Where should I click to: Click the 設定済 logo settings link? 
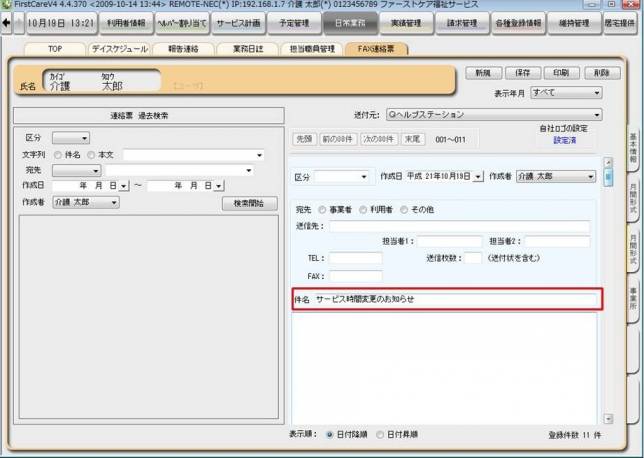pyautogui.click(x=566, y=141)
